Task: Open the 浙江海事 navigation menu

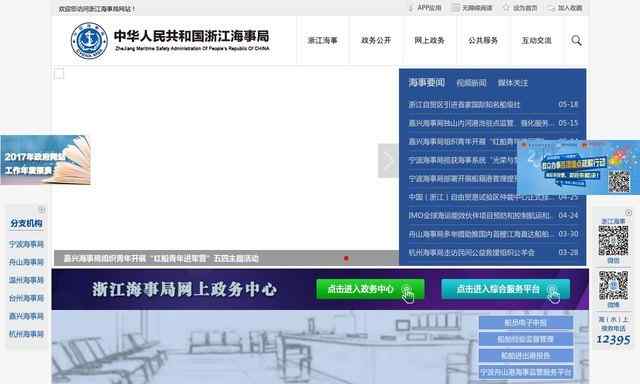Action: pos(322,40)
